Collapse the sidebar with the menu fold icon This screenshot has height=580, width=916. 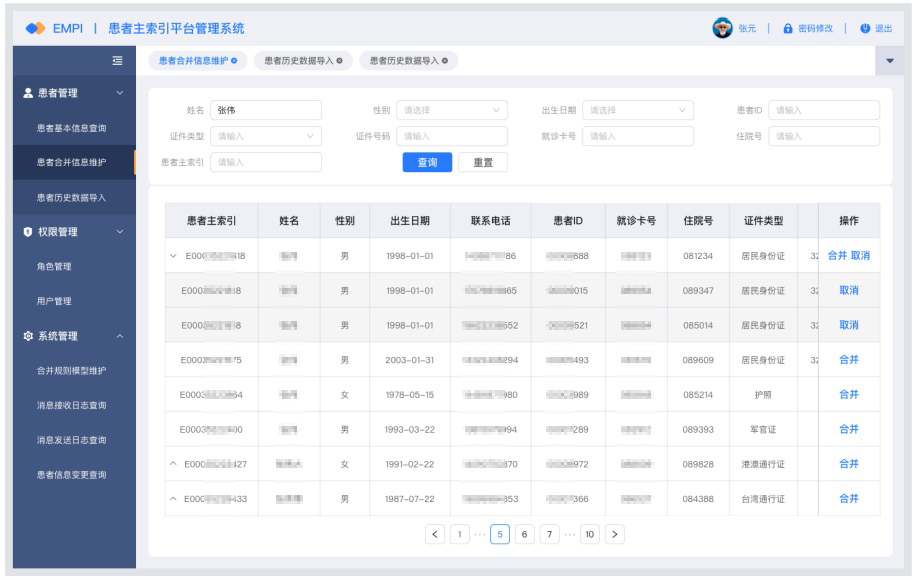coord(117,61)
